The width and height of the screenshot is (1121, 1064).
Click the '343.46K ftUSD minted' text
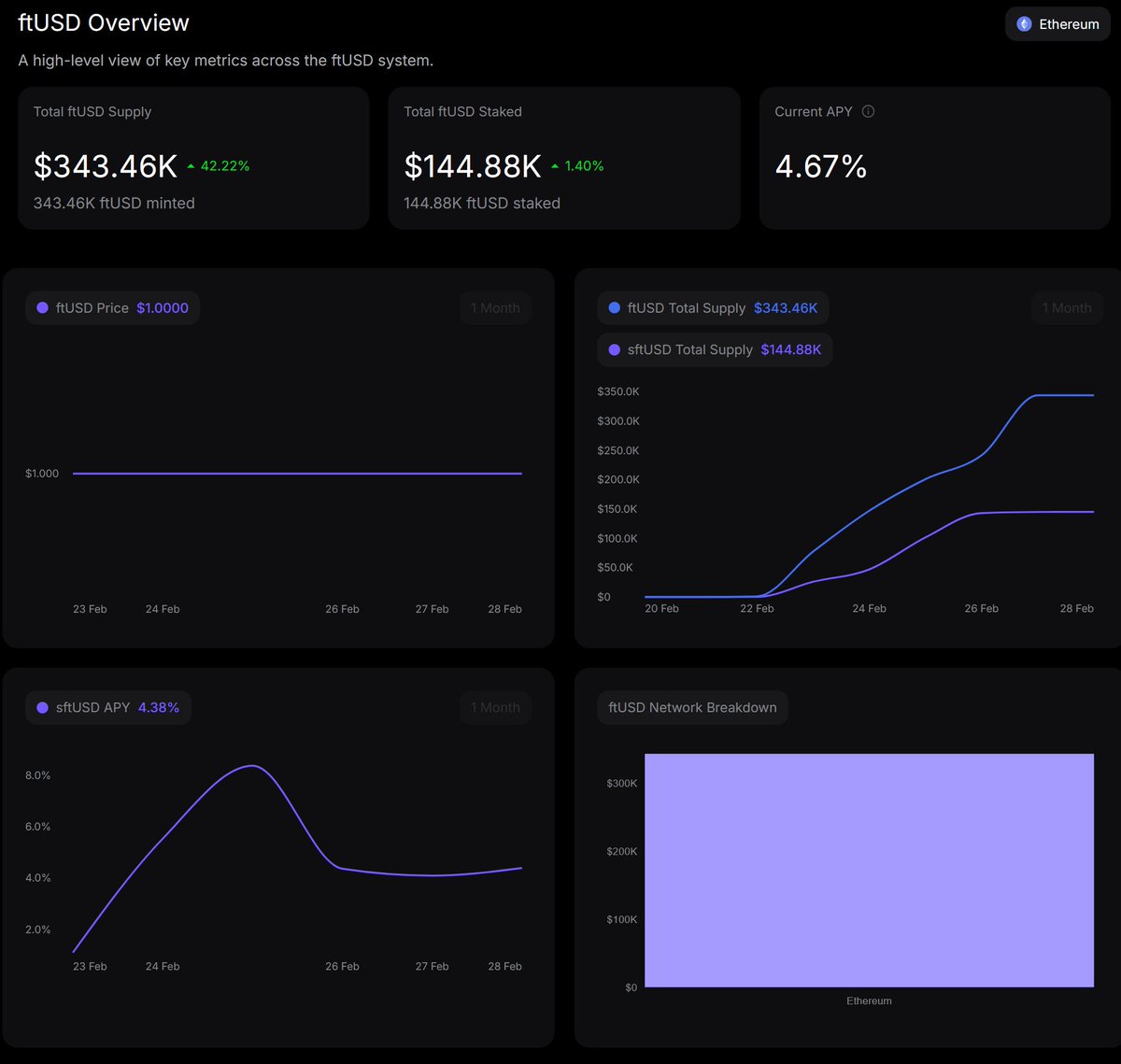pos(114,204)
